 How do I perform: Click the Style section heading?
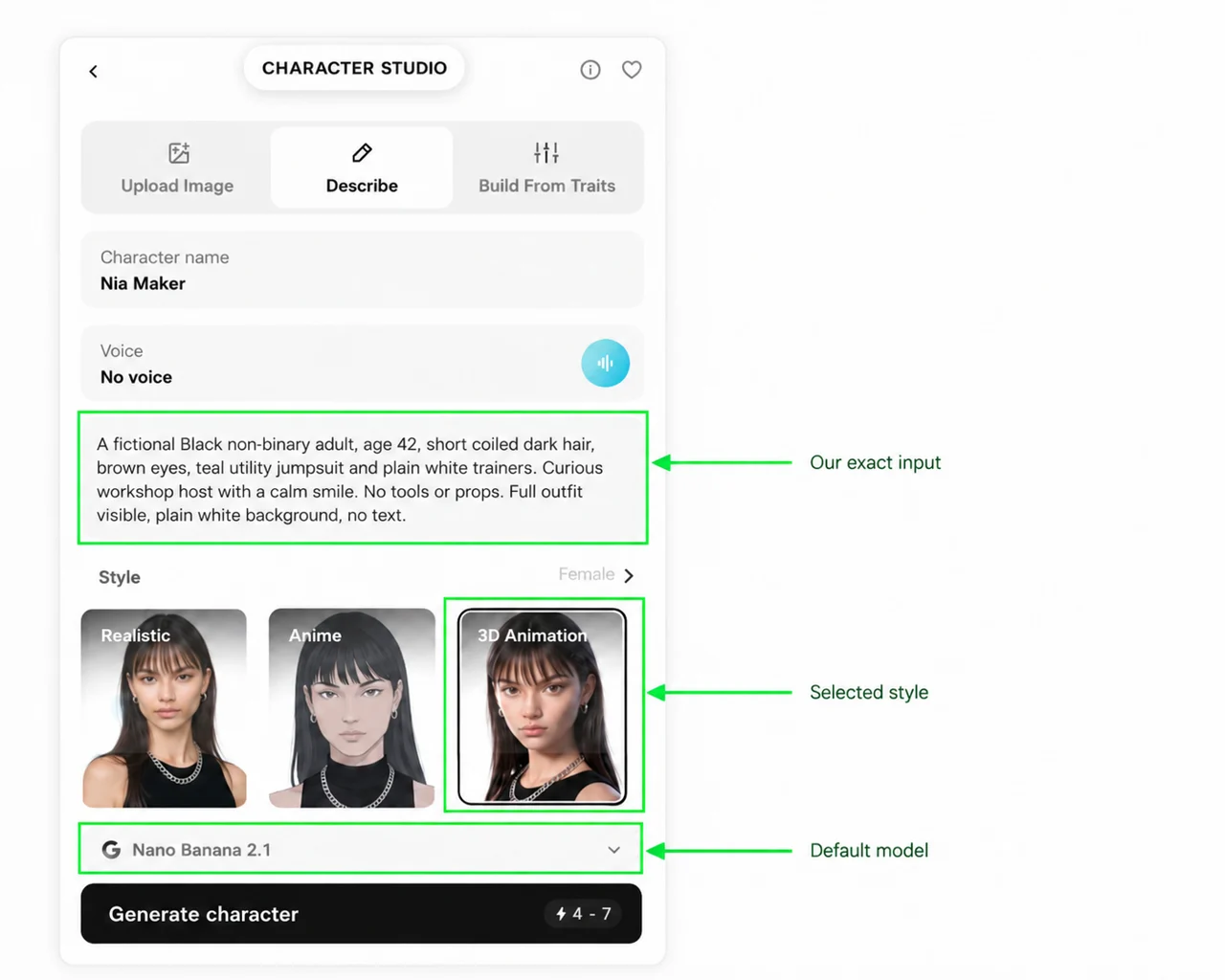[x=120, y=577]
